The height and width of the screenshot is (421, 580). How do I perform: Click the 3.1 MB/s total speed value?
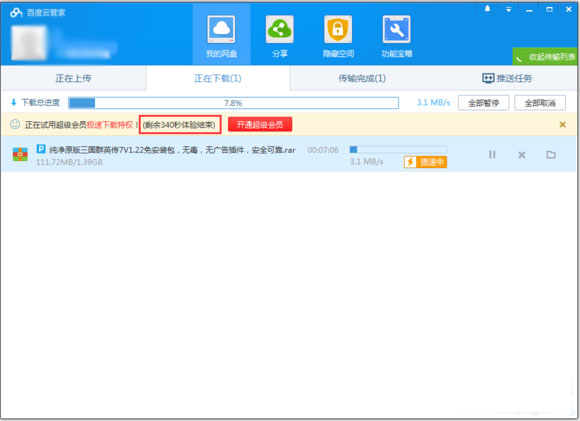434,102
